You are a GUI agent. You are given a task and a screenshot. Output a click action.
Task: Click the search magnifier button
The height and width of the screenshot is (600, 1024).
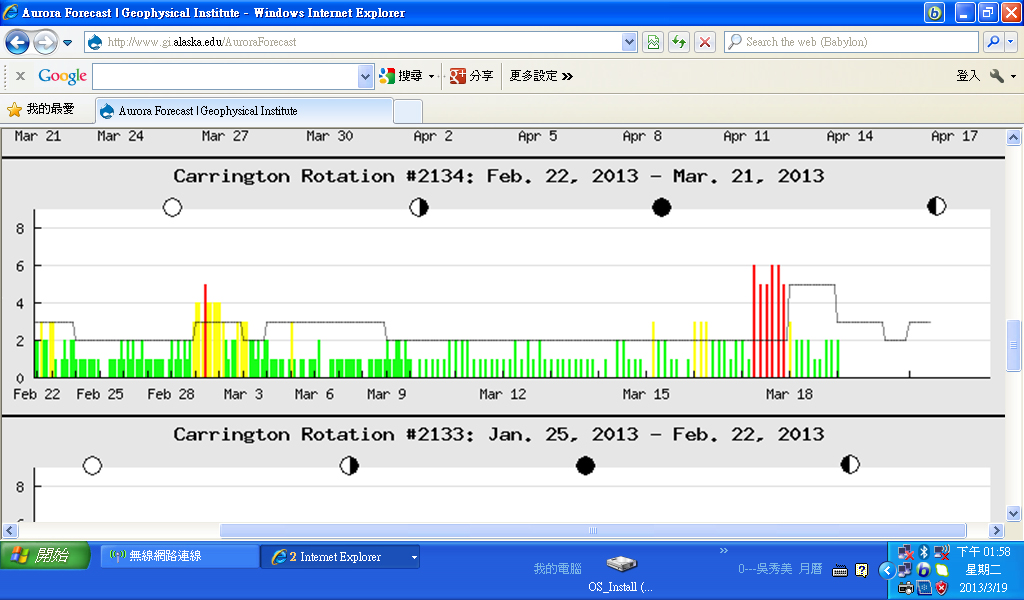tap(993, 42)
